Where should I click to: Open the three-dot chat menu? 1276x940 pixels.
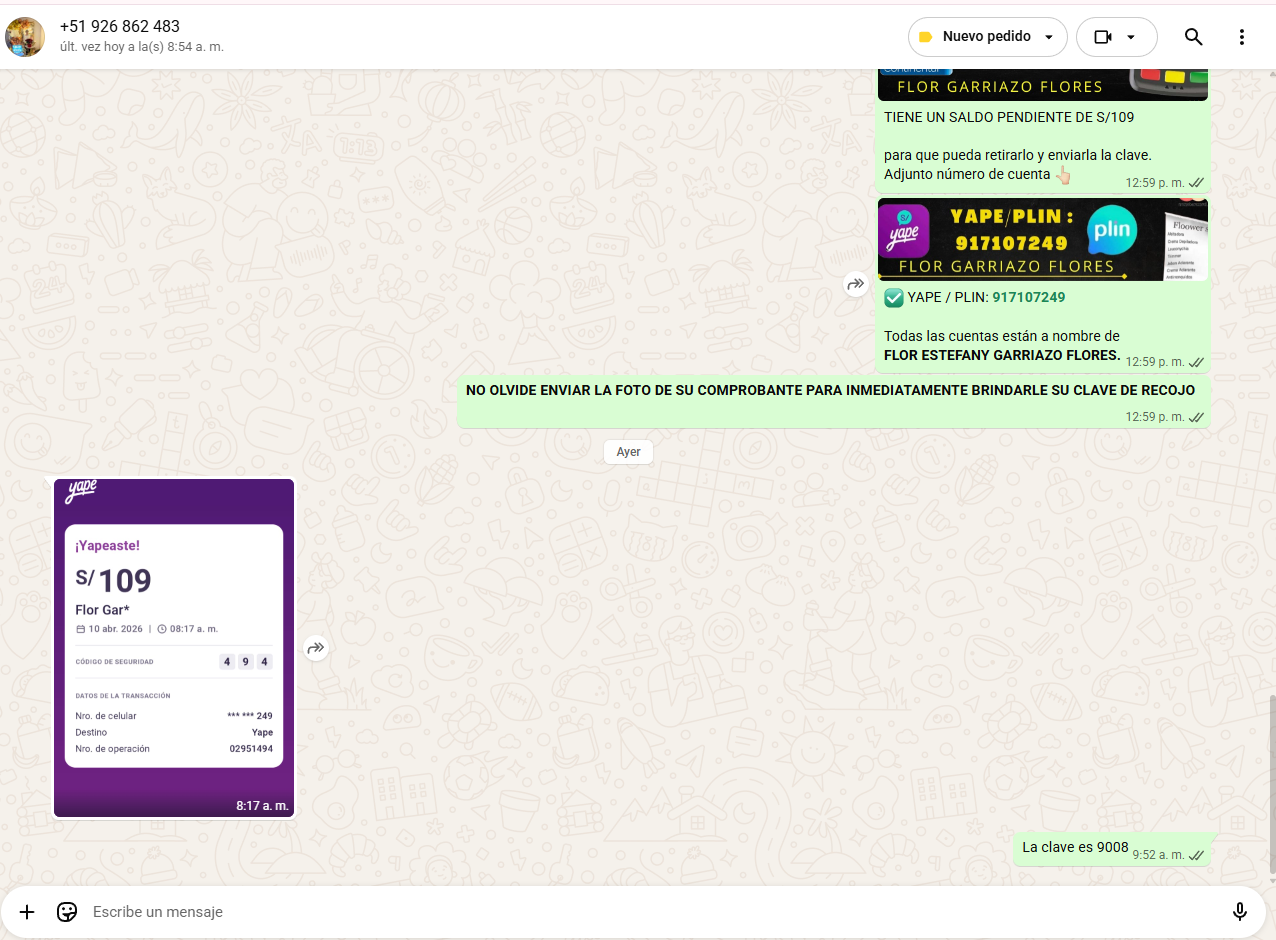tap(1242, 37)
